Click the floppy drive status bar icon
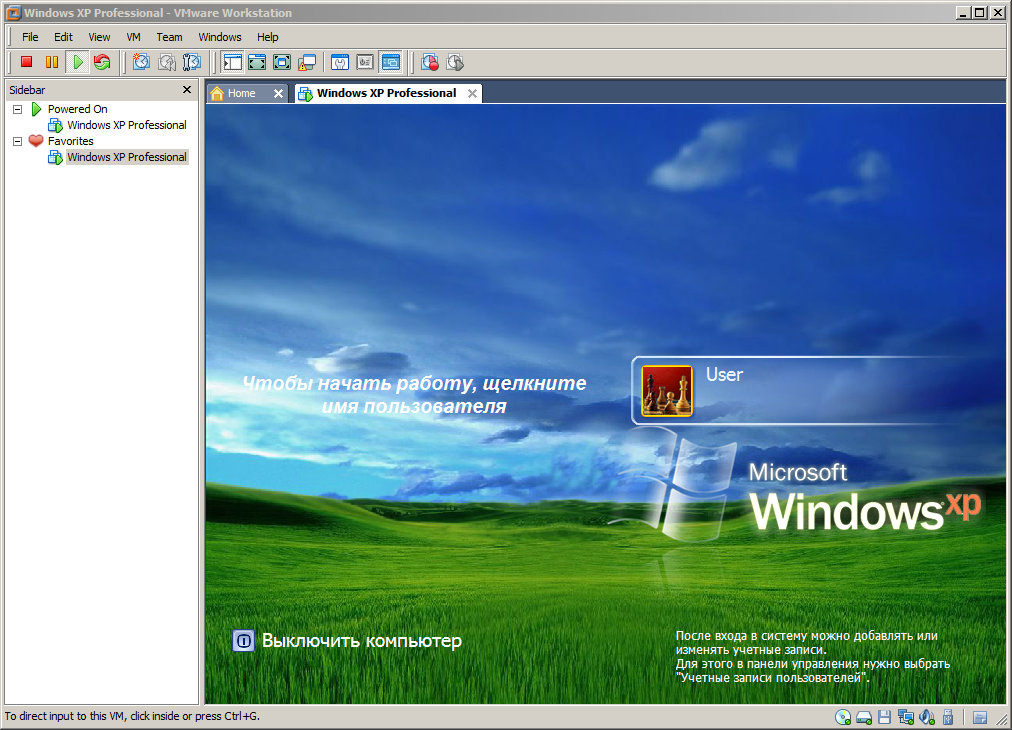This screenshot has width=1012, height=730. (884, 717)
